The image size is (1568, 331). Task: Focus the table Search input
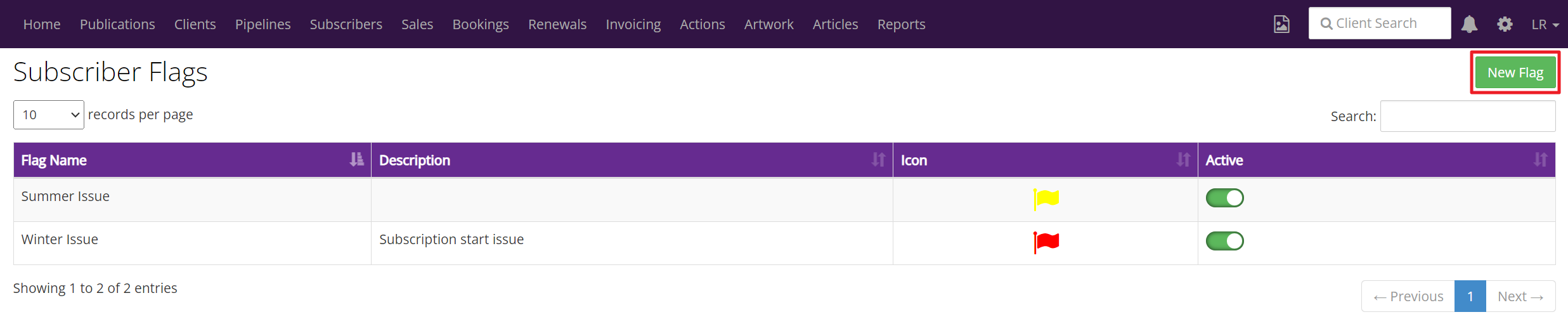coord(1468,116)
